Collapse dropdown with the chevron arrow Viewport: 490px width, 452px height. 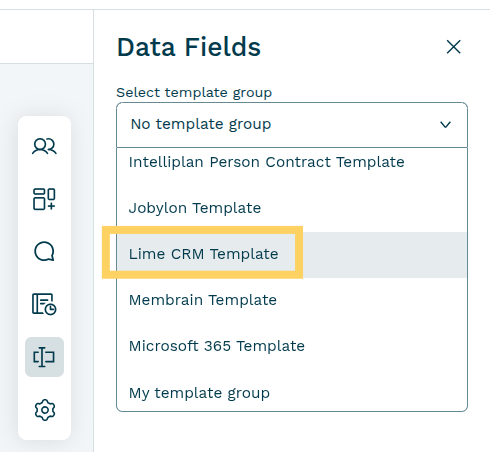(x=445, y=125)
